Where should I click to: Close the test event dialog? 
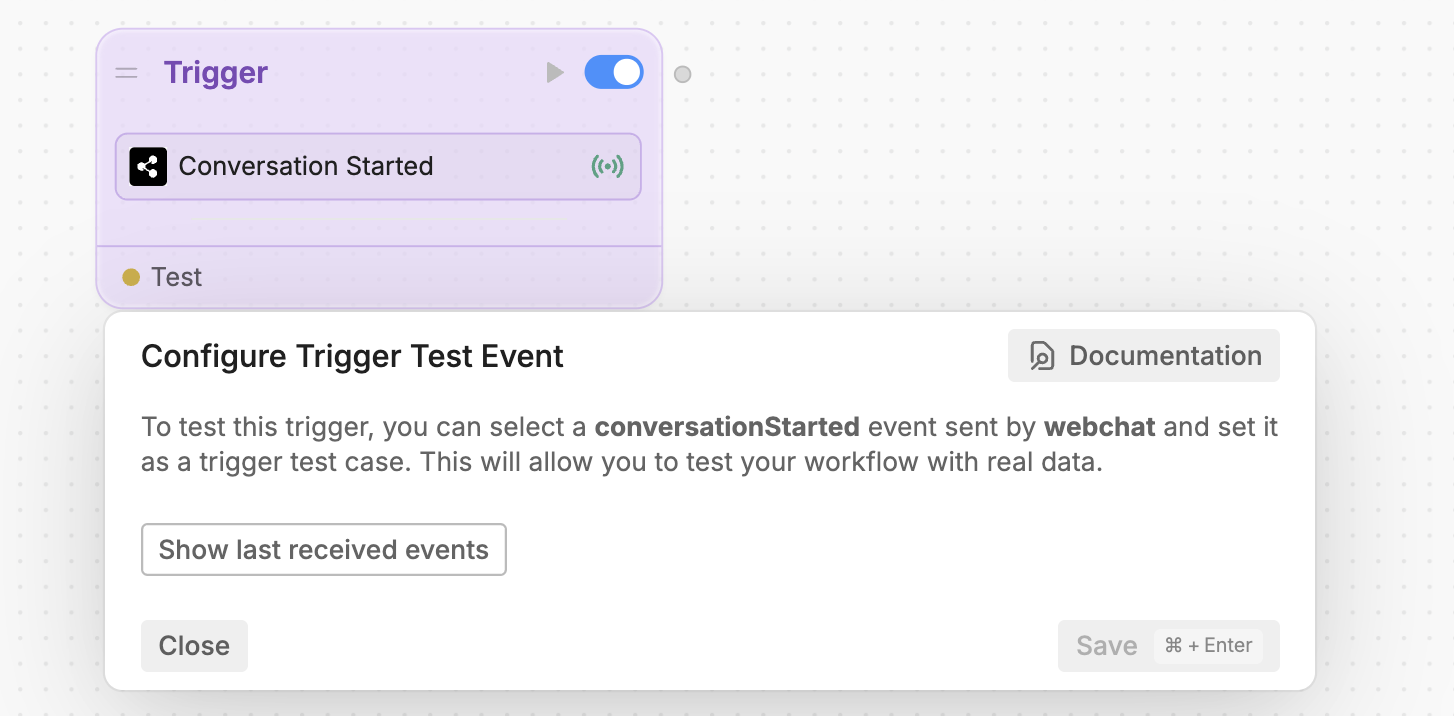(x=194, y=646)
